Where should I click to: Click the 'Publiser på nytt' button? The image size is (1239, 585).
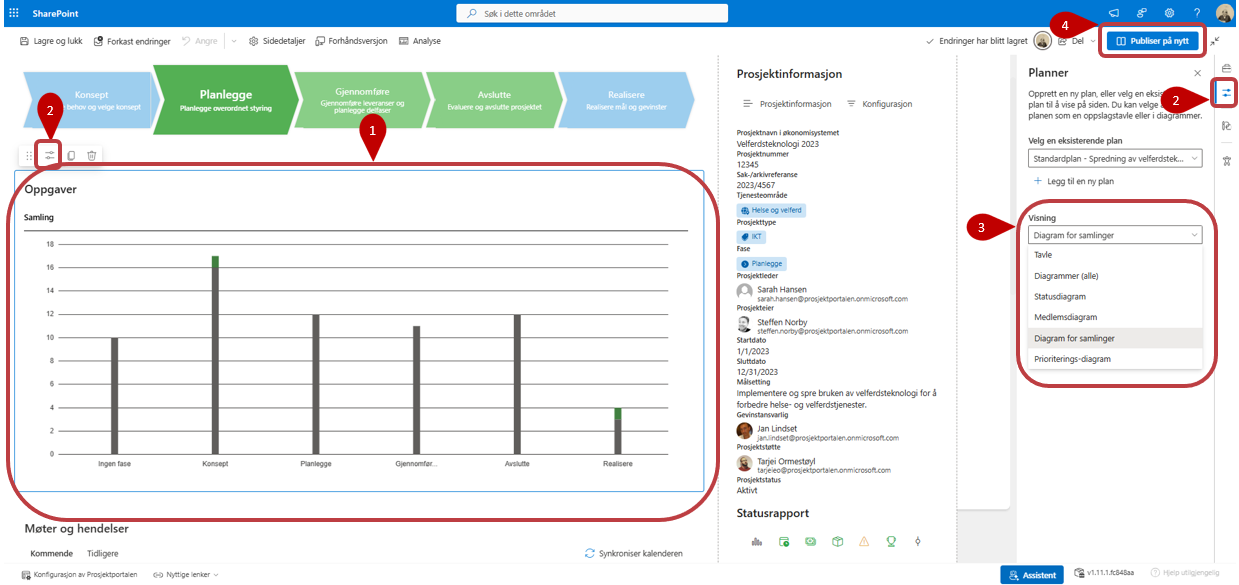click(x=1150, y=41)
